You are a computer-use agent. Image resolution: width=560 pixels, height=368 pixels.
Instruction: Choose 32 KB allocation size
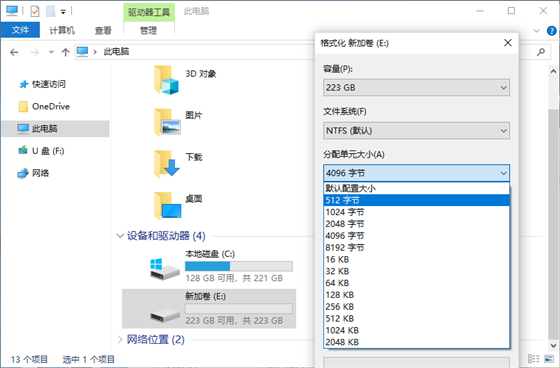point(416,271)
